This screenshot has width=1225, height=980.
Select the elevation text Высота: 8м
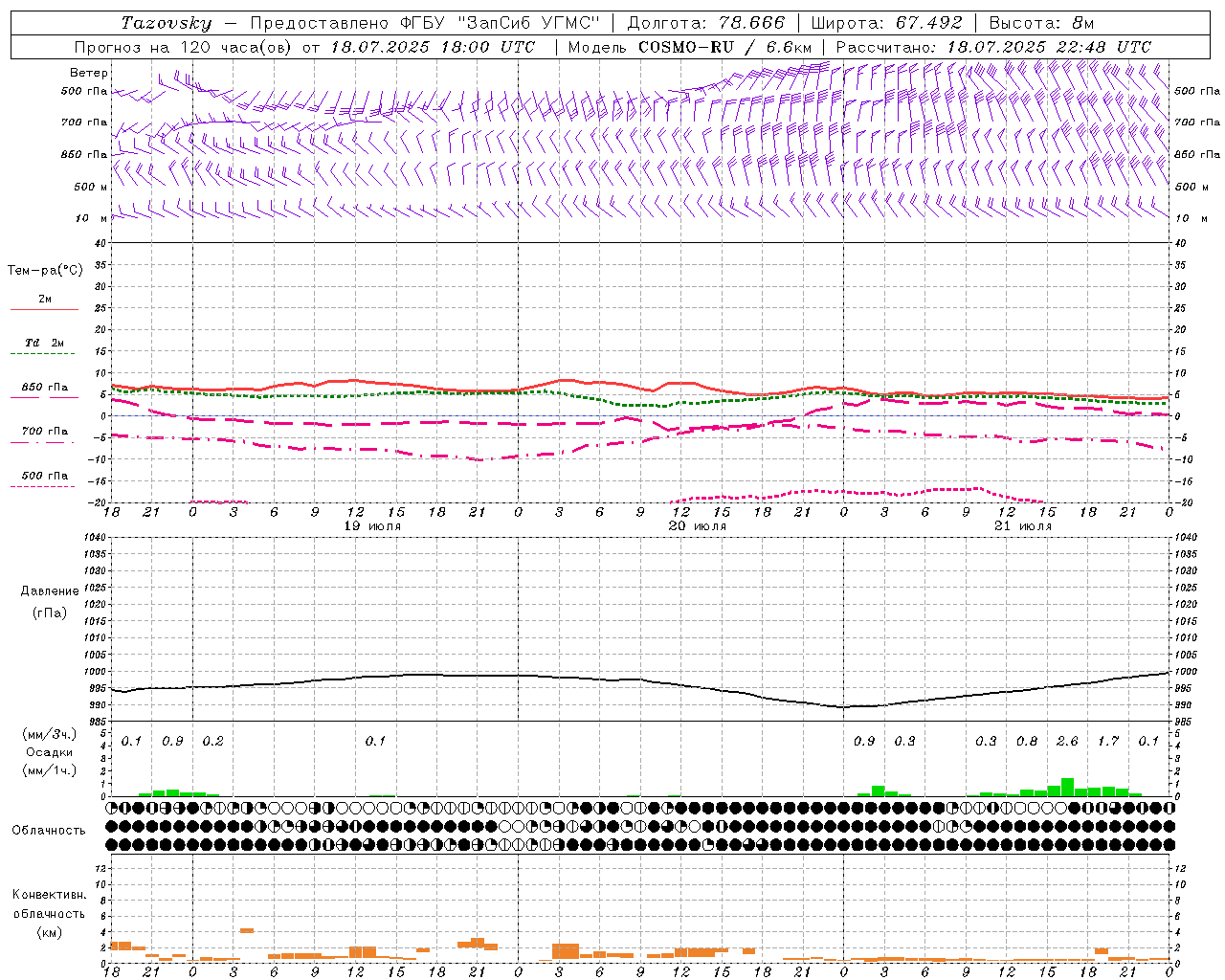[1041, 23]
